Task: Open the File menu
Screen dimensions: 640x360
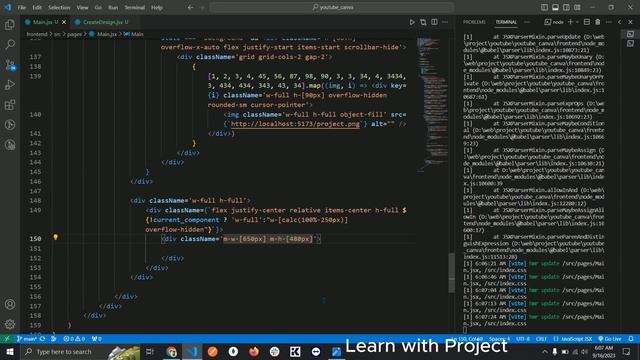Action: pyautogui.click(x=22, y=7)
